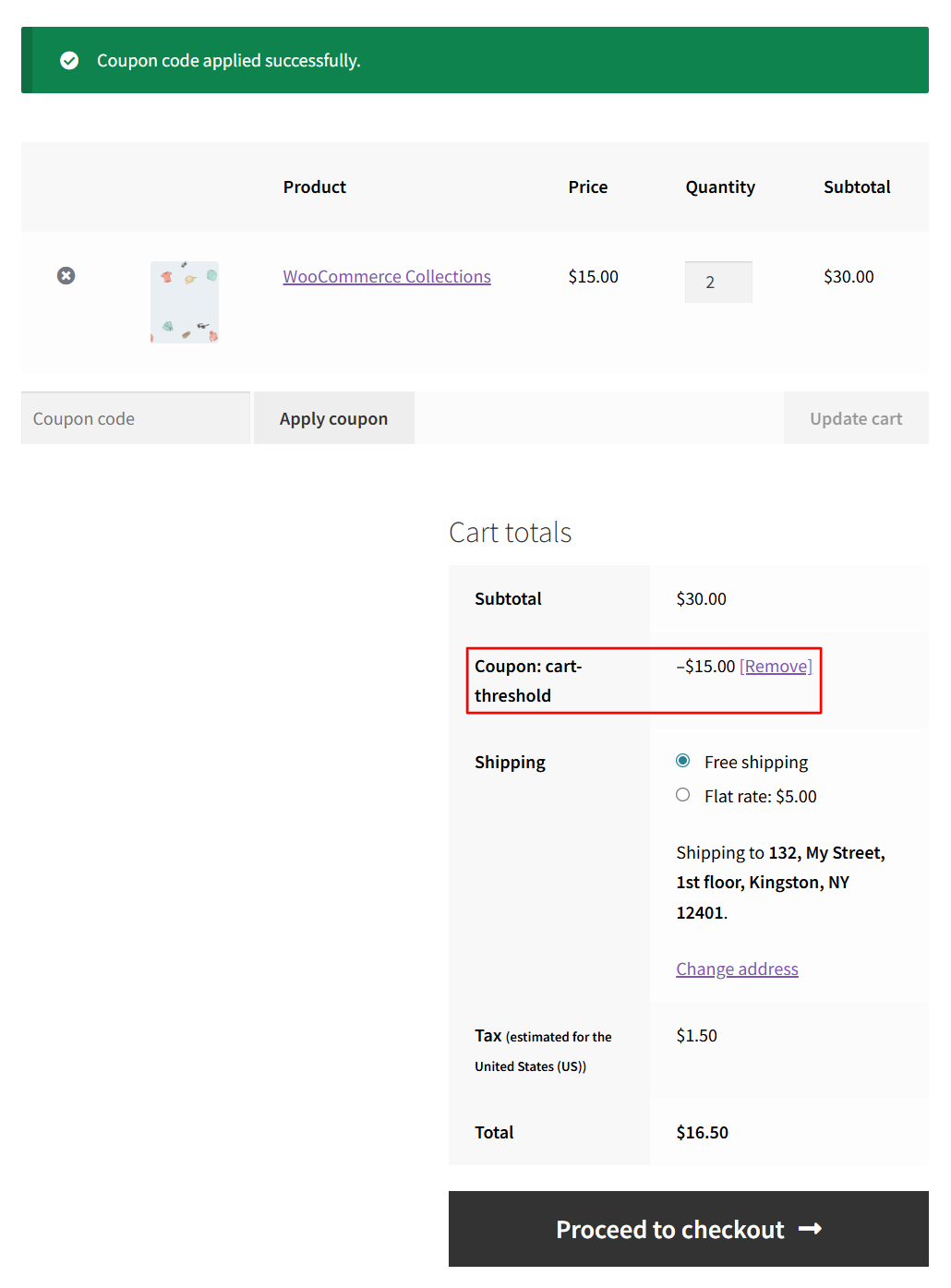951x1288 pixels.
Task: Open the Change address link
Action: click(737, 969)
